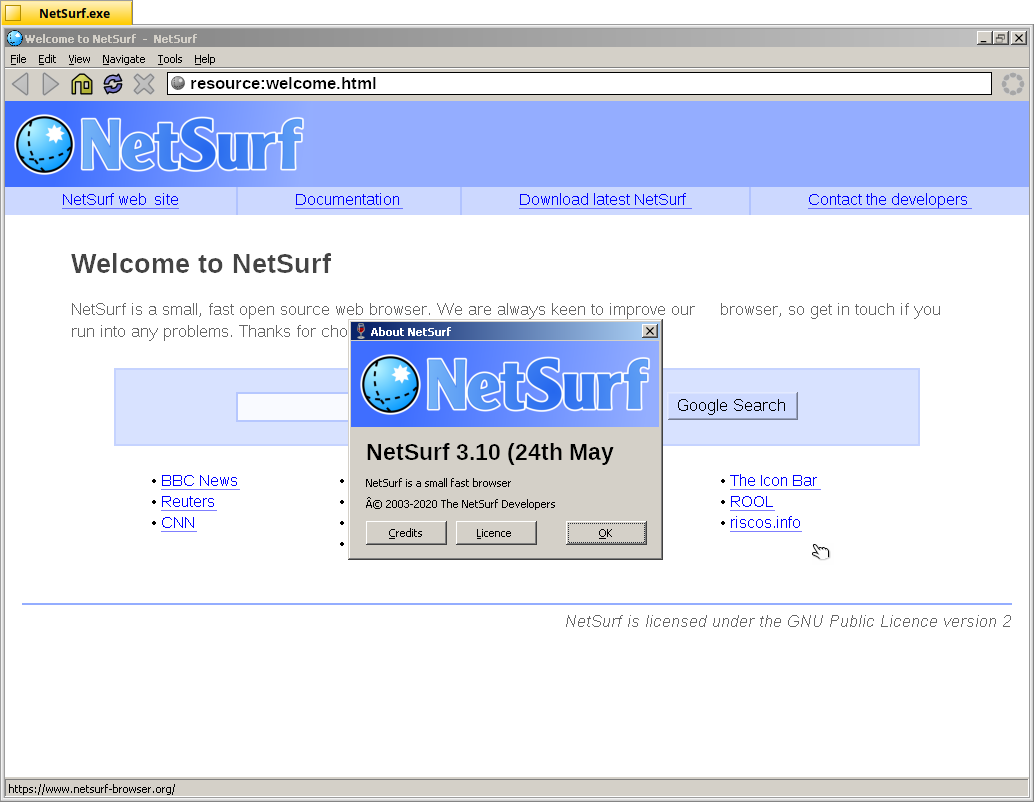Visit the CNN link
Viewport: 1034px width, 802px height.
[x=178, y=523]
